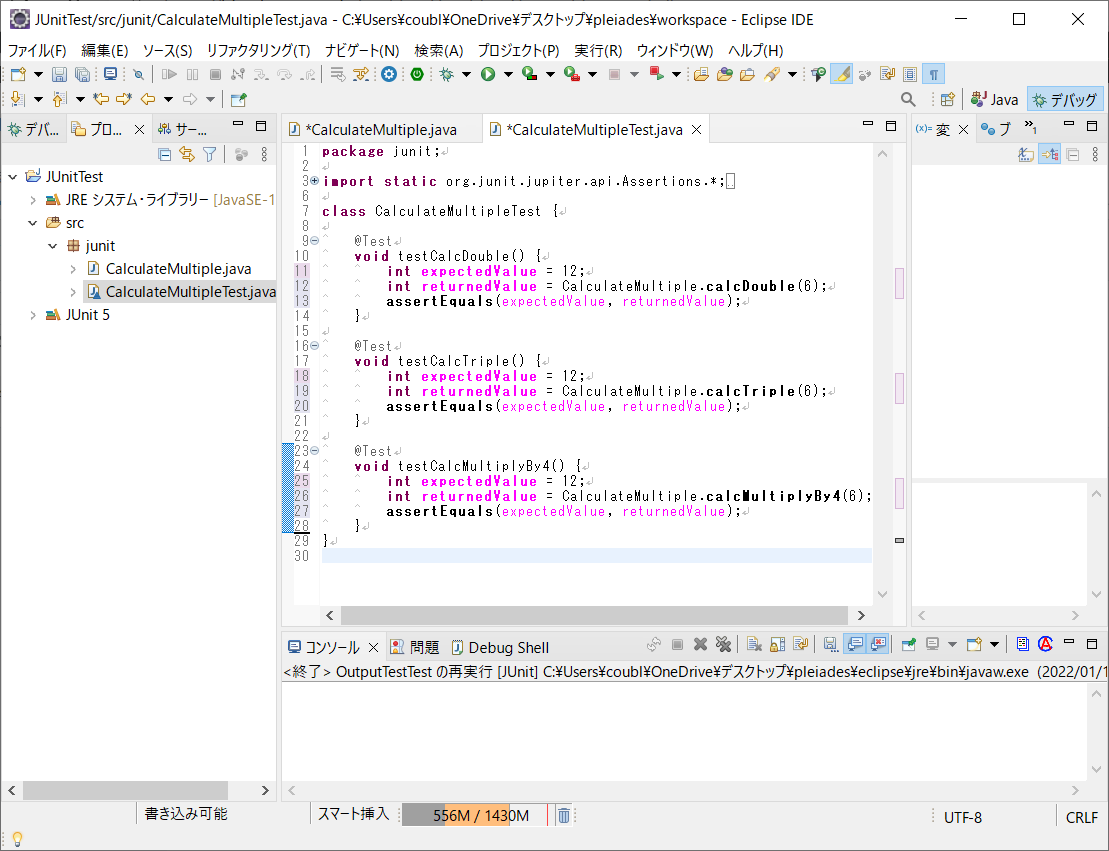The width and height of the screenshot is (1109, 851).
Task: Click the empty line 30 in the editor
Action: (x=596, y=556)
